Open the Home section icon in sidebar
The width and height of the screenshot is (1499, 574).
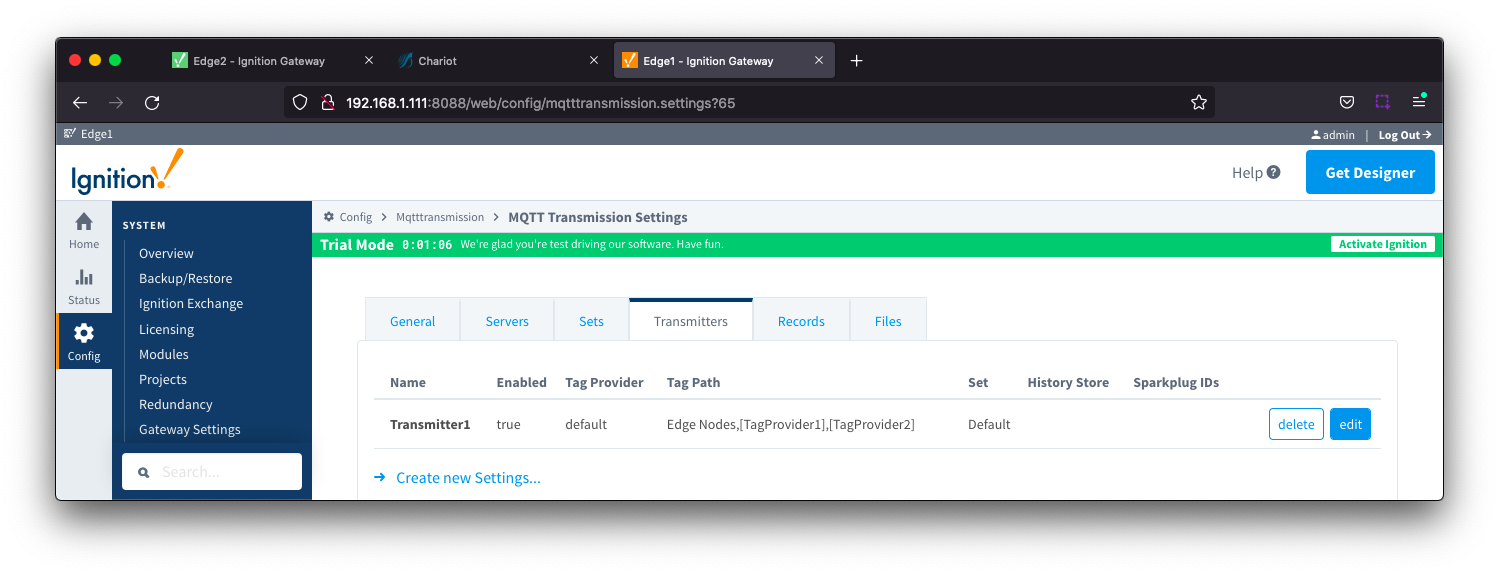pyautogui.click(x=84, y=222)
